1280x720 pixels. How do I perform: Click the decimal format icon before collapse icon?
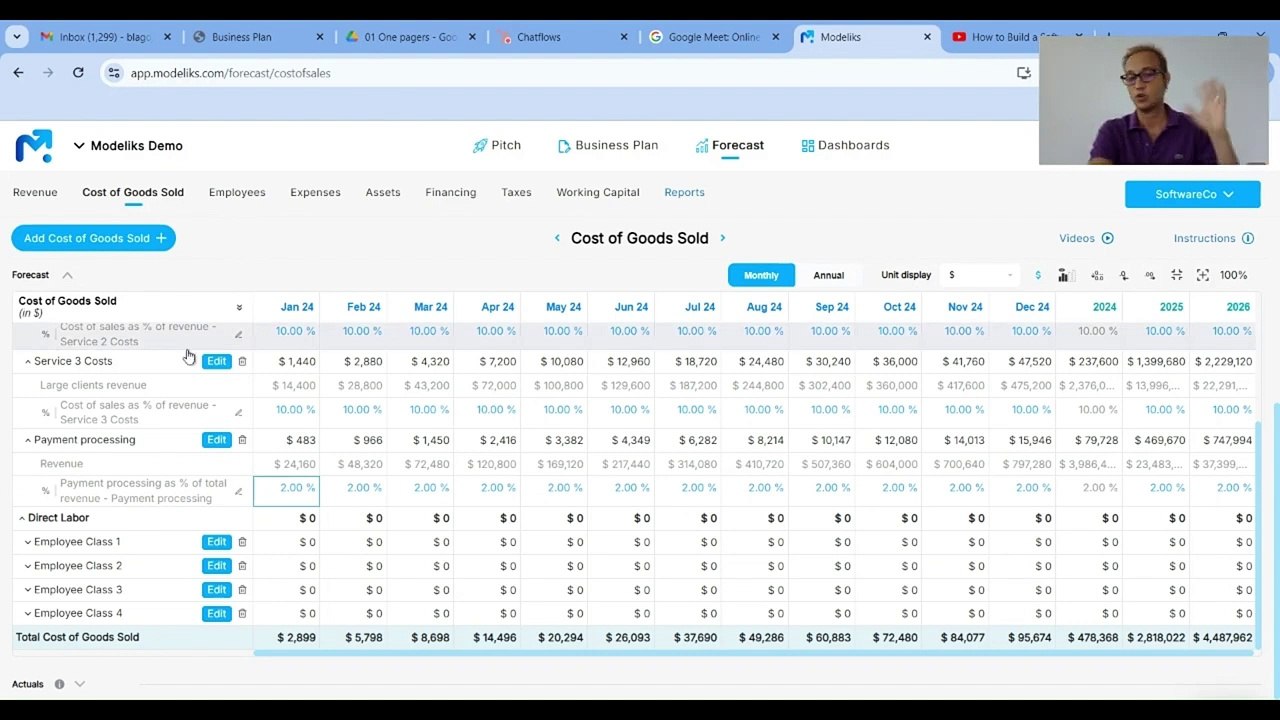pos(1150,275)
